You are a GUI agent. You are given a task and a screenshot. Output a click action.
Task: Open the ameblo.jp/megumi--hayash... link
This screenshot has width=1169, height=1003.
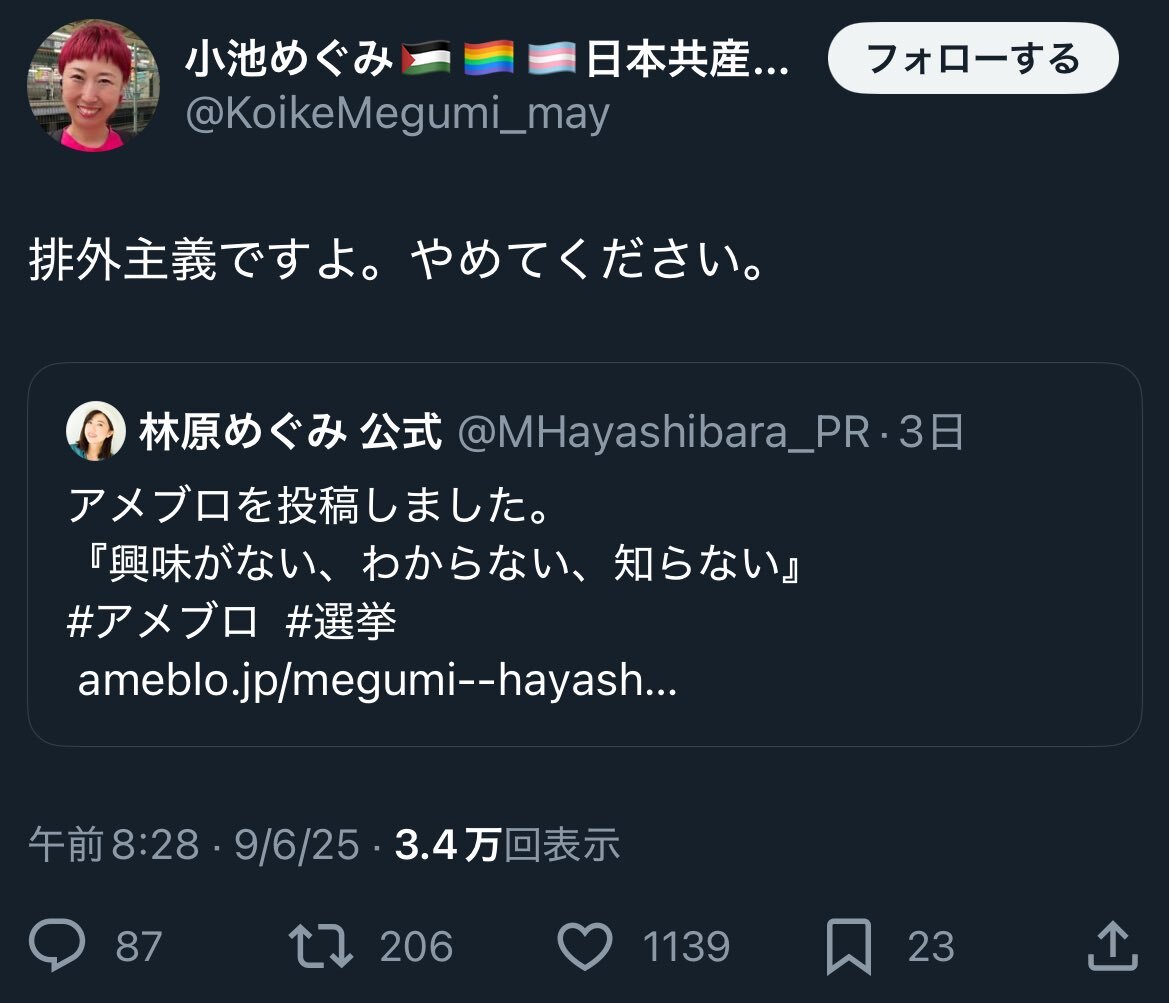tap(377, 679)
